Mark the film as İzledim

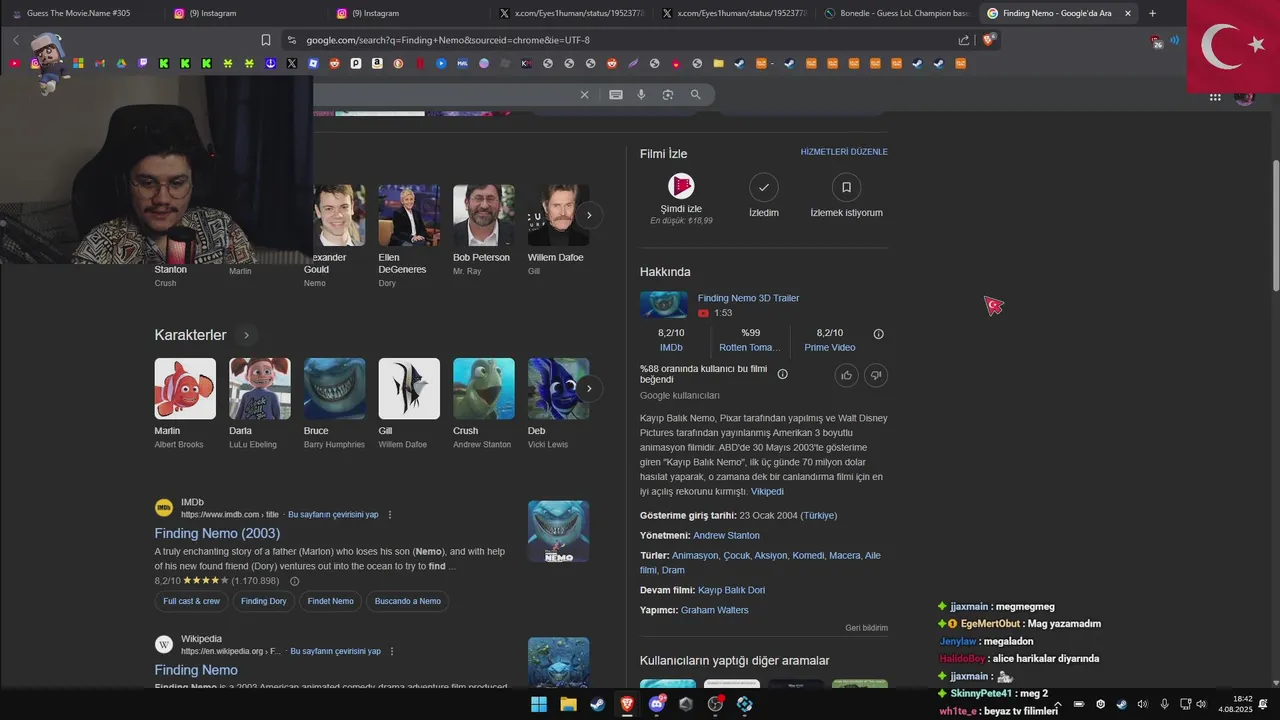[x=764, y=187]
